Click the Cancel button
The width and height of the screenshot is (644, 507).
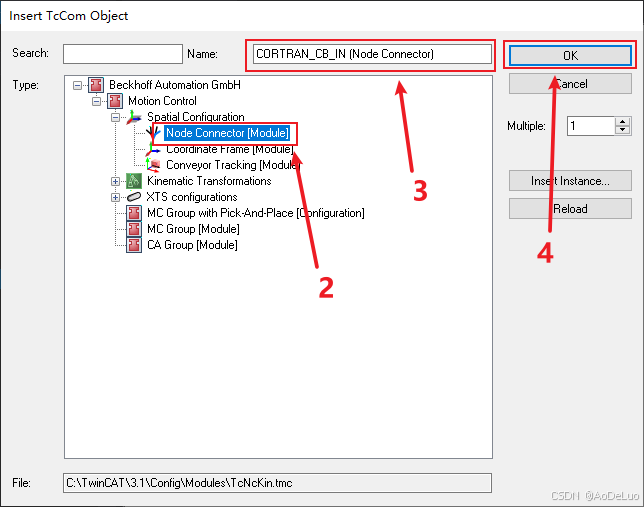click(570, 84)
